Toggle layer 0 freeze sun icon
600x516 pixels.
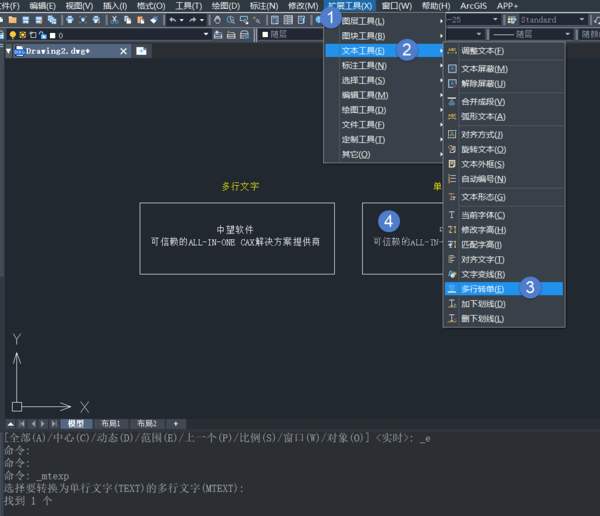pos(23,35)
